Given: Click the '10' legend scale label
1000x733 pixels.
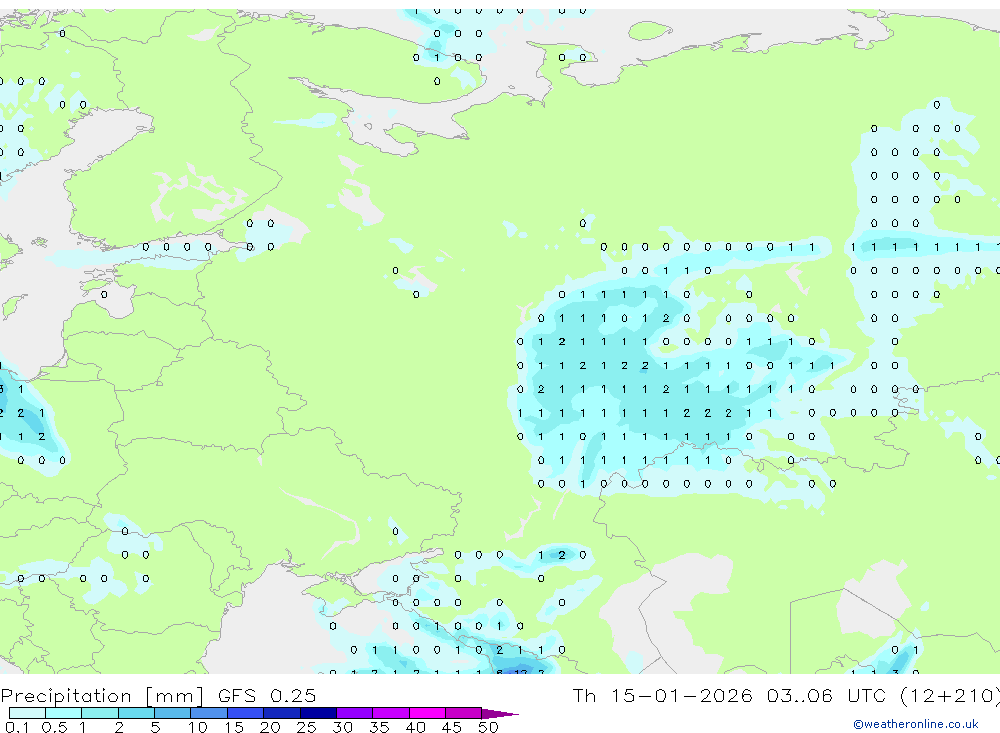Looking at the screenshot, I should pos(197,727).
